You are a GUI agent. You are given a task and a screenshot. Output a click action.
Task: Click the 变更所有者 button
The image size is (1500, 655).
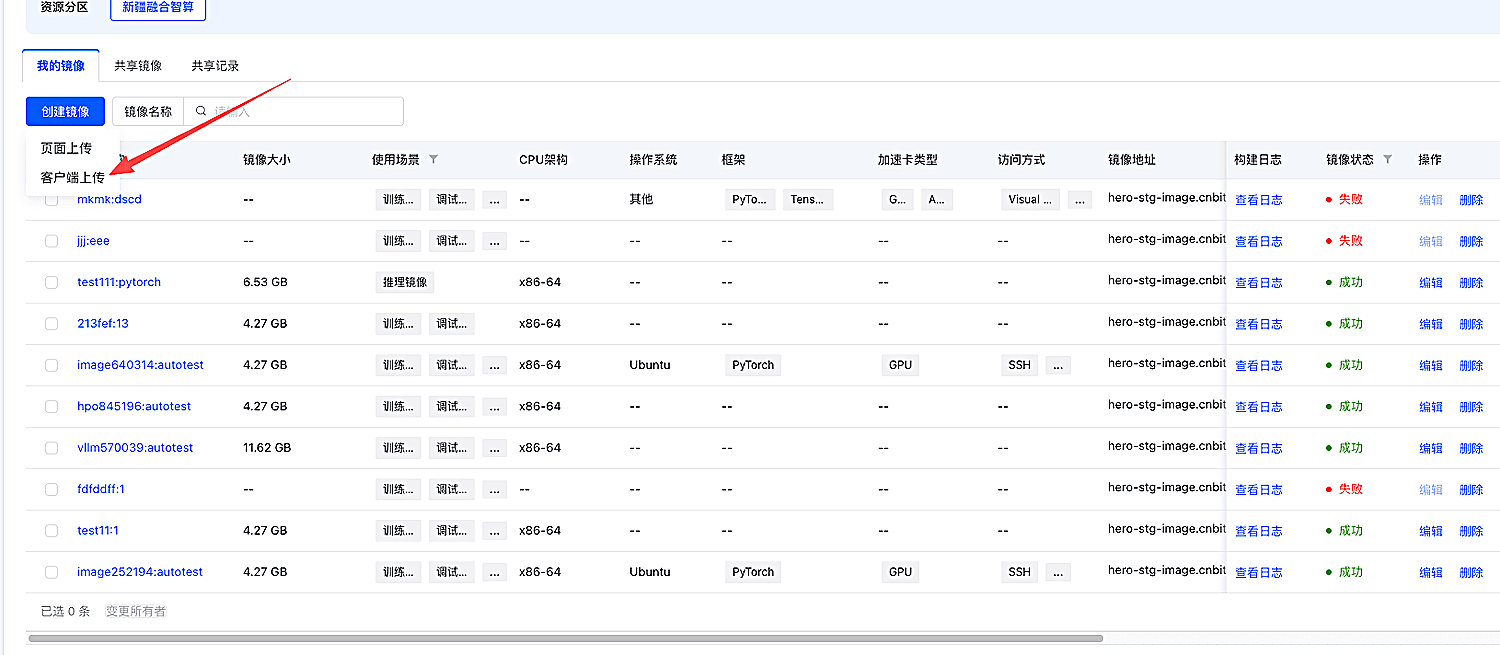click(x=136, y=611)
